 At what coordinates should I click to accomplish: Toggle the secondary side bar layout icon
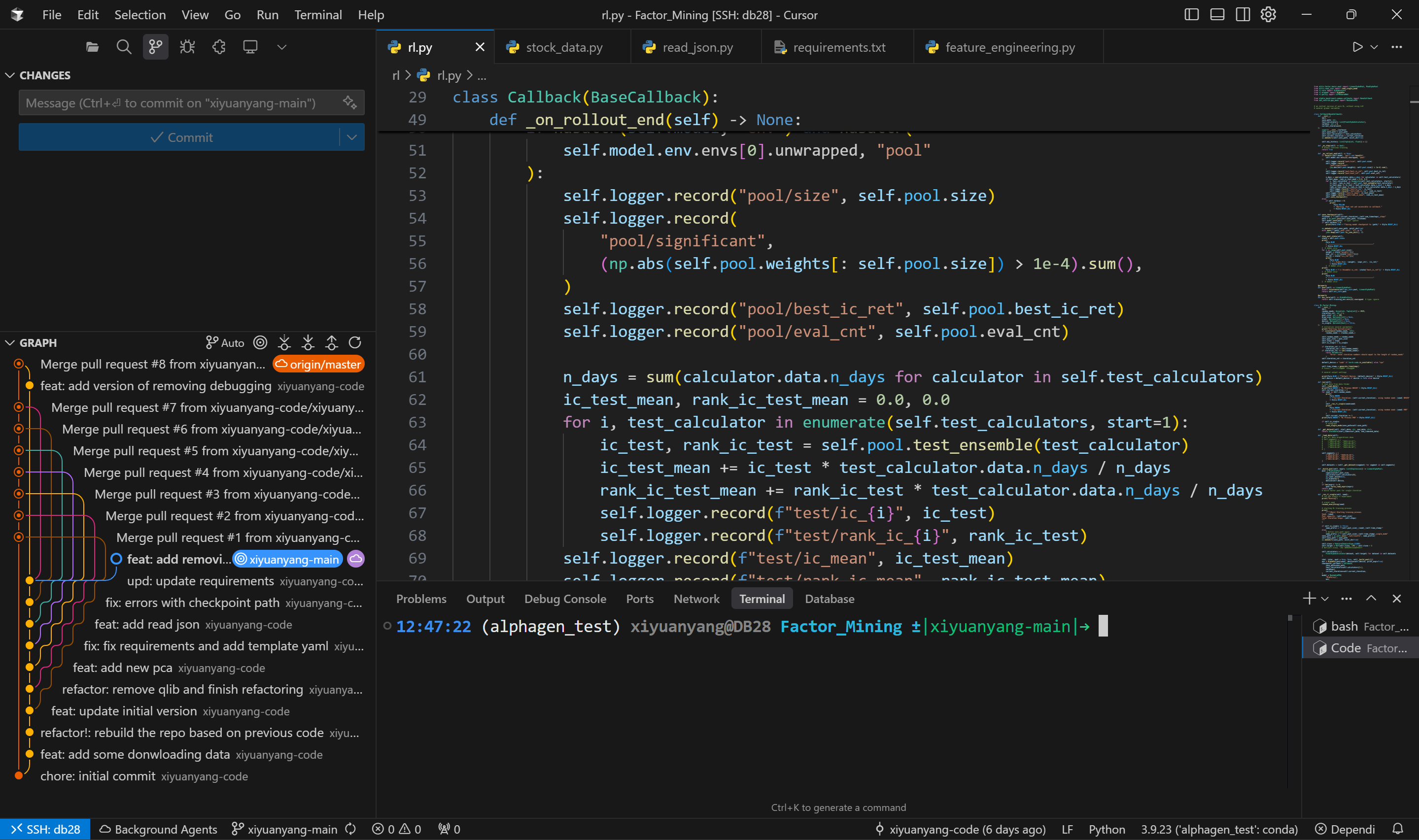click(x=1243, y=15)
